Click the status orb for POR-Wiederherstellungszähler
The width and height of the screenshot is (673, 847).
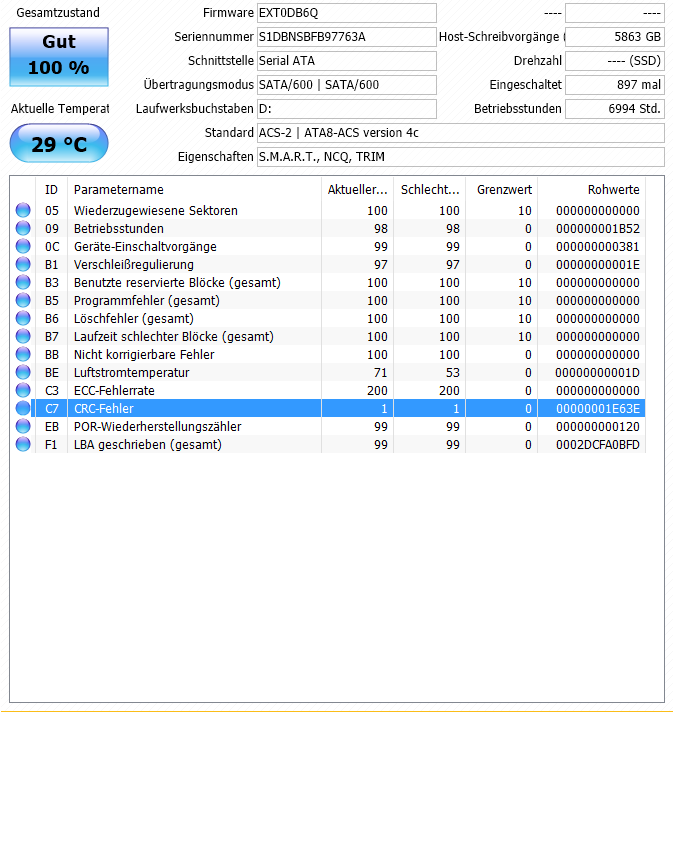(23, 426)
